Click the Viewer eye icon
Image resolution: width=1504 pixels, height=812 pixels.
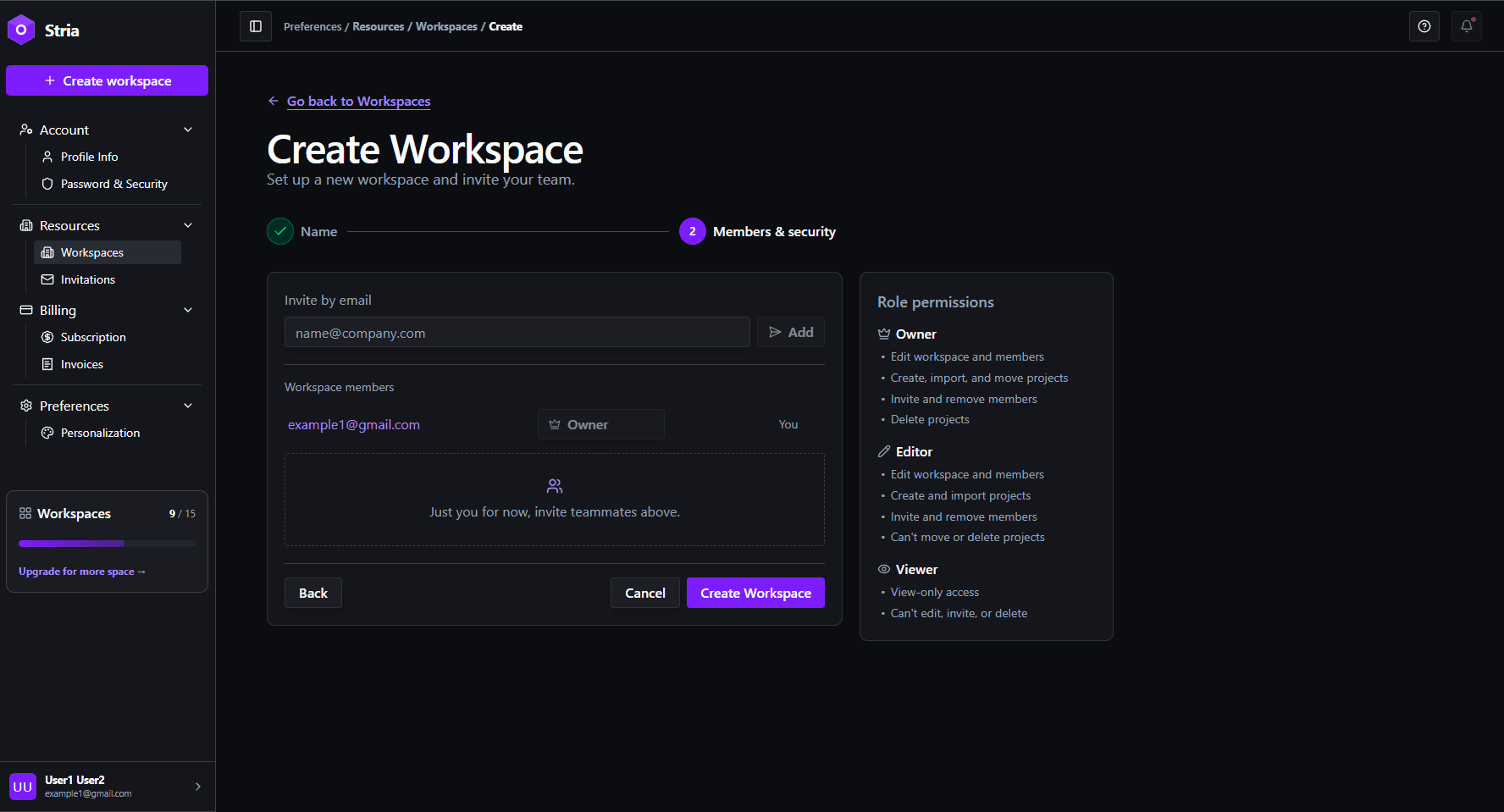(884, 569)
